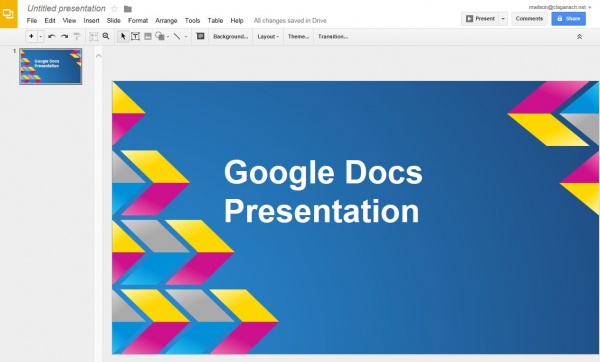Collapse the toolbar with double-chevron icon
600x362 pixels.
(x=579, y=37)
